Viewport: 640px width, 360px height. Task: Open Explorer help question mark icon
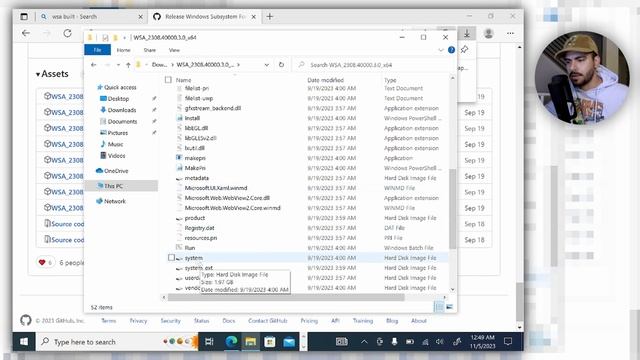click(x=451, y=50)
